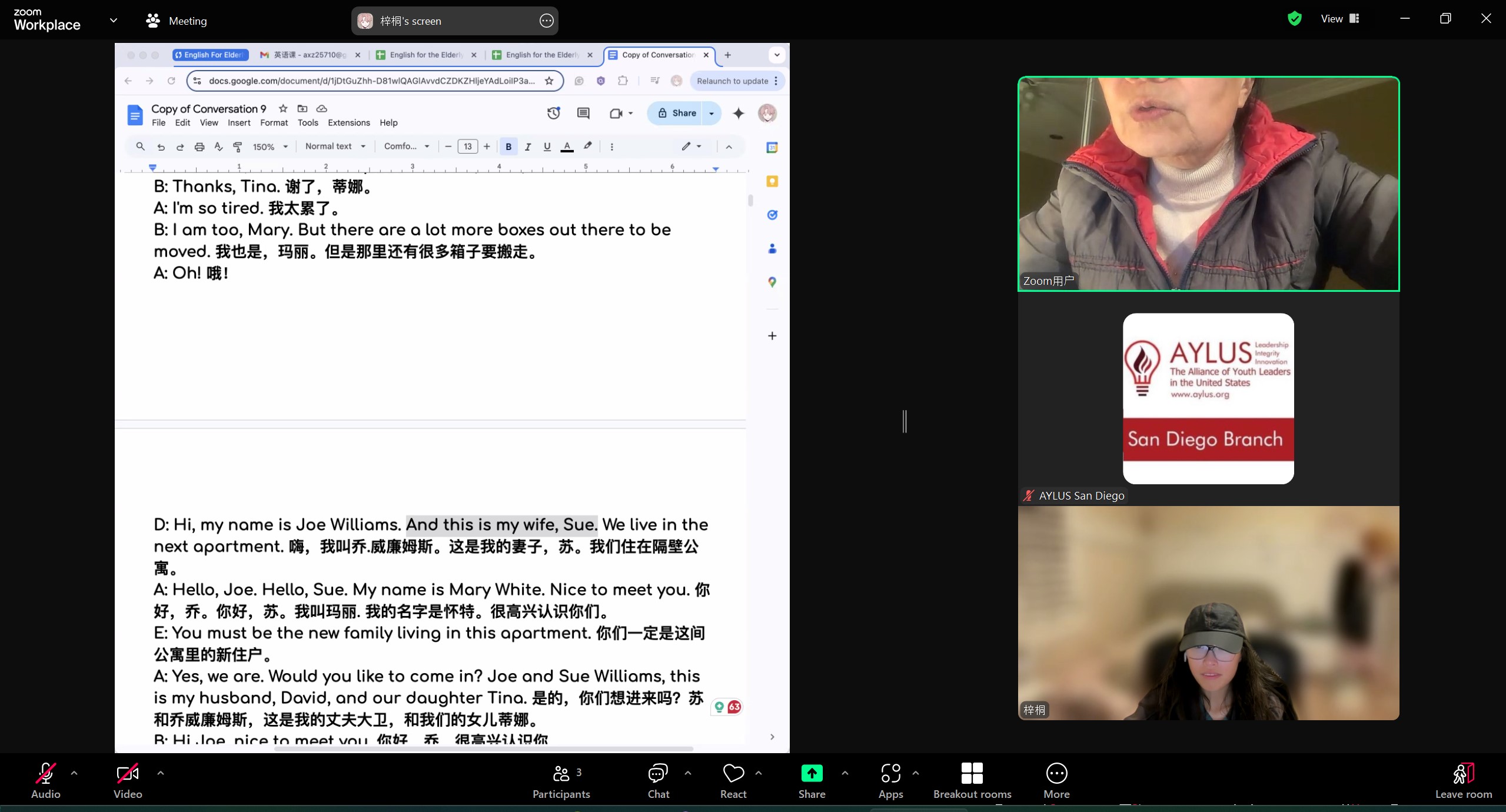Image resolution: width=1506 pixels, height=812 pixels.
Task: Open the Format menu
Action: 274,122
